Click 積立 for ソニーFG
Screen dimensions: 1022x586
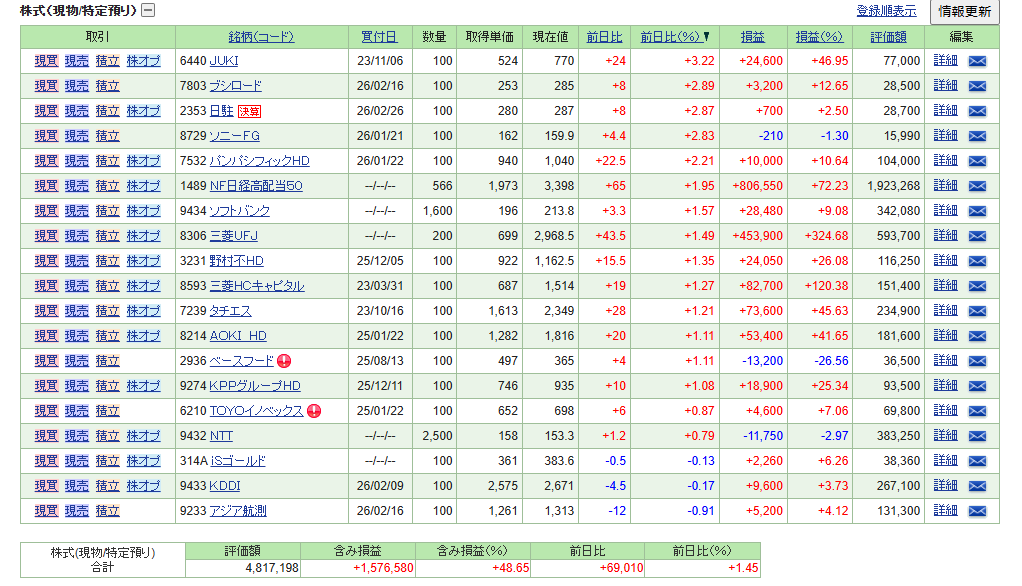[x=107, y=136]
